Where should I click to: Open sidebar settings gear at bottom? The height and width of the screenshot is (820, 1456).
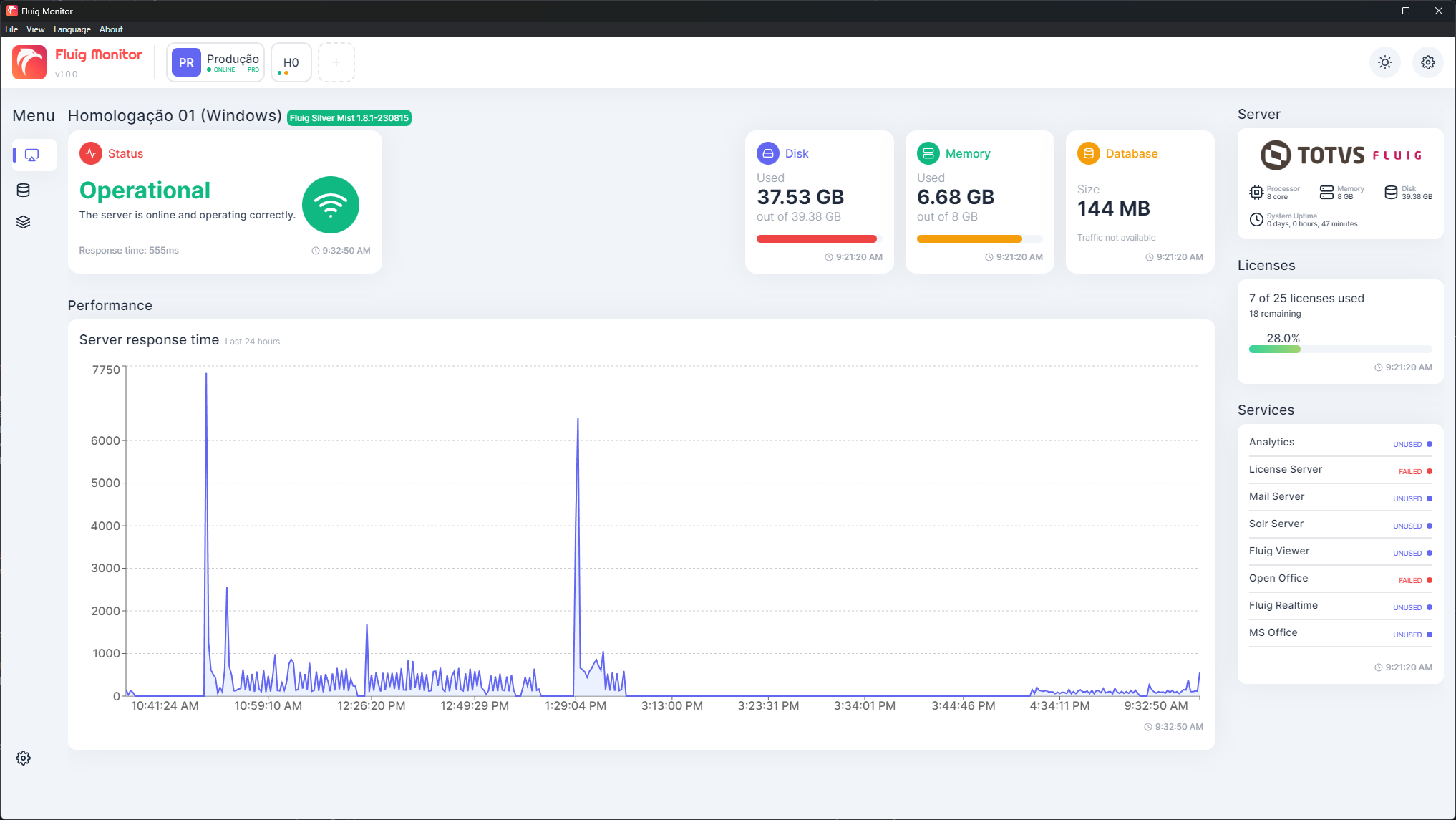pos(24,758)
